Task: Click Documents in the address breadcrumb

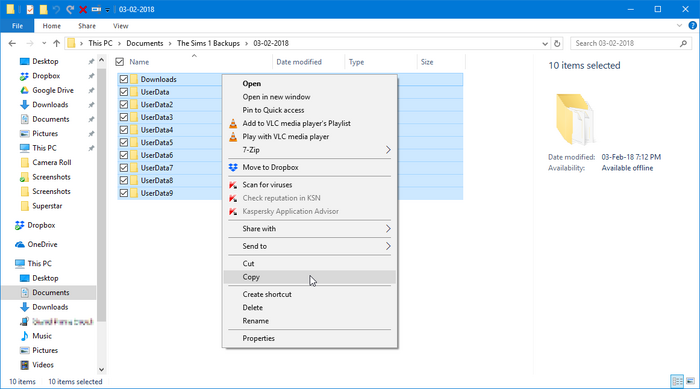Action: click(x=145, y=43)
